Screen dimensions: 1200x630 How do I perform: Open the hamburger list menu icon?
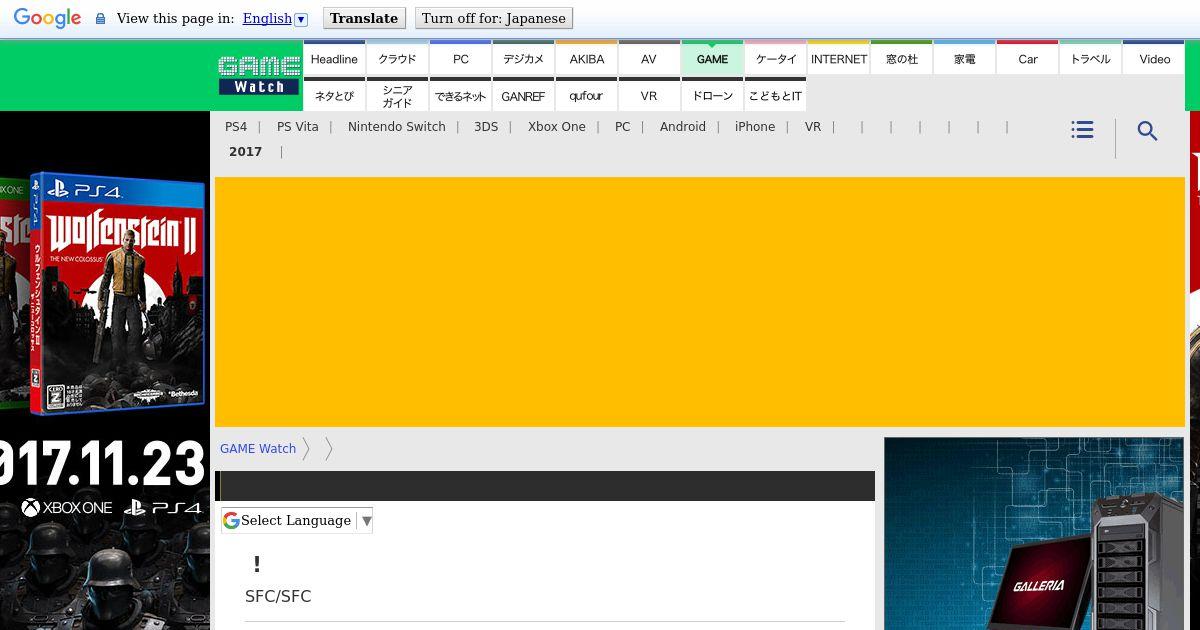click(x=1082, y=130)
